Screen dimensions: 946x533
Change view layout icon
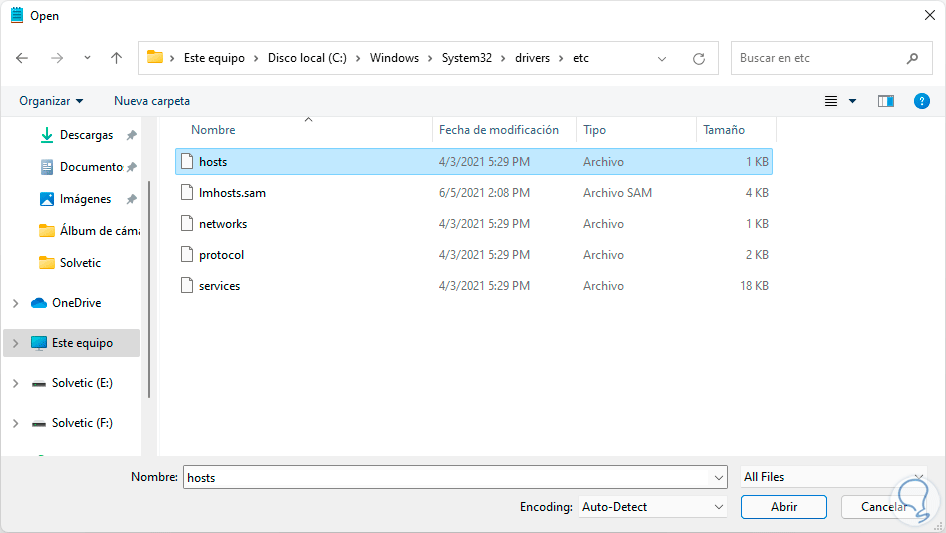(x=831, y=101)
